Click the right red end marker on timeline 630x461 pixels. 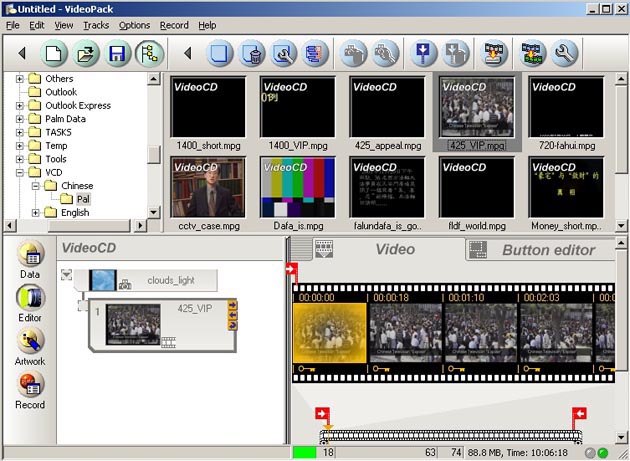click(578, 414)
